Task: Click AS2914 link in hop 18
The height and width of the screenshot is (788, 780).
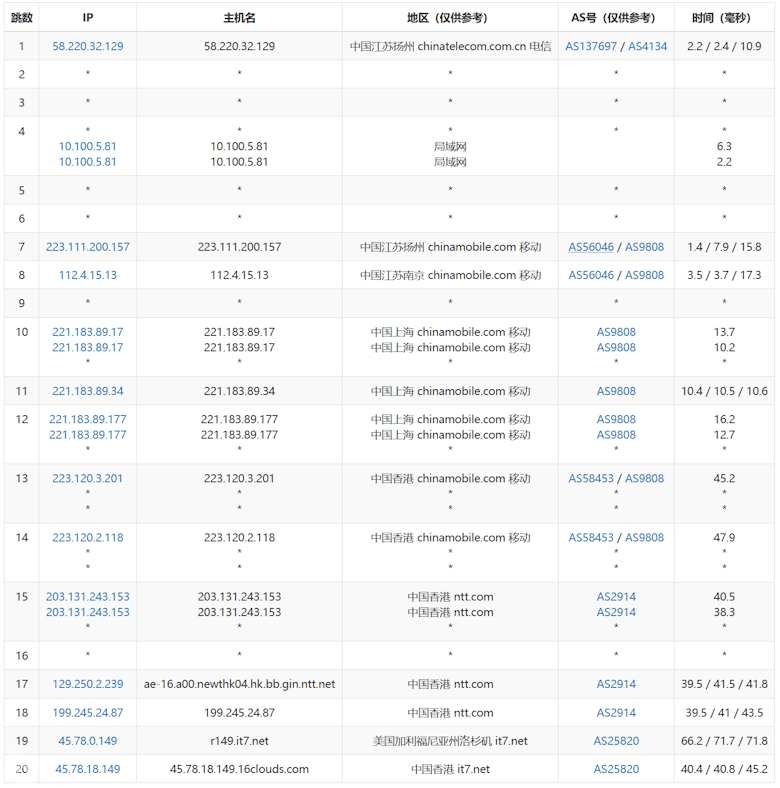Action: [x=616, y=713]
